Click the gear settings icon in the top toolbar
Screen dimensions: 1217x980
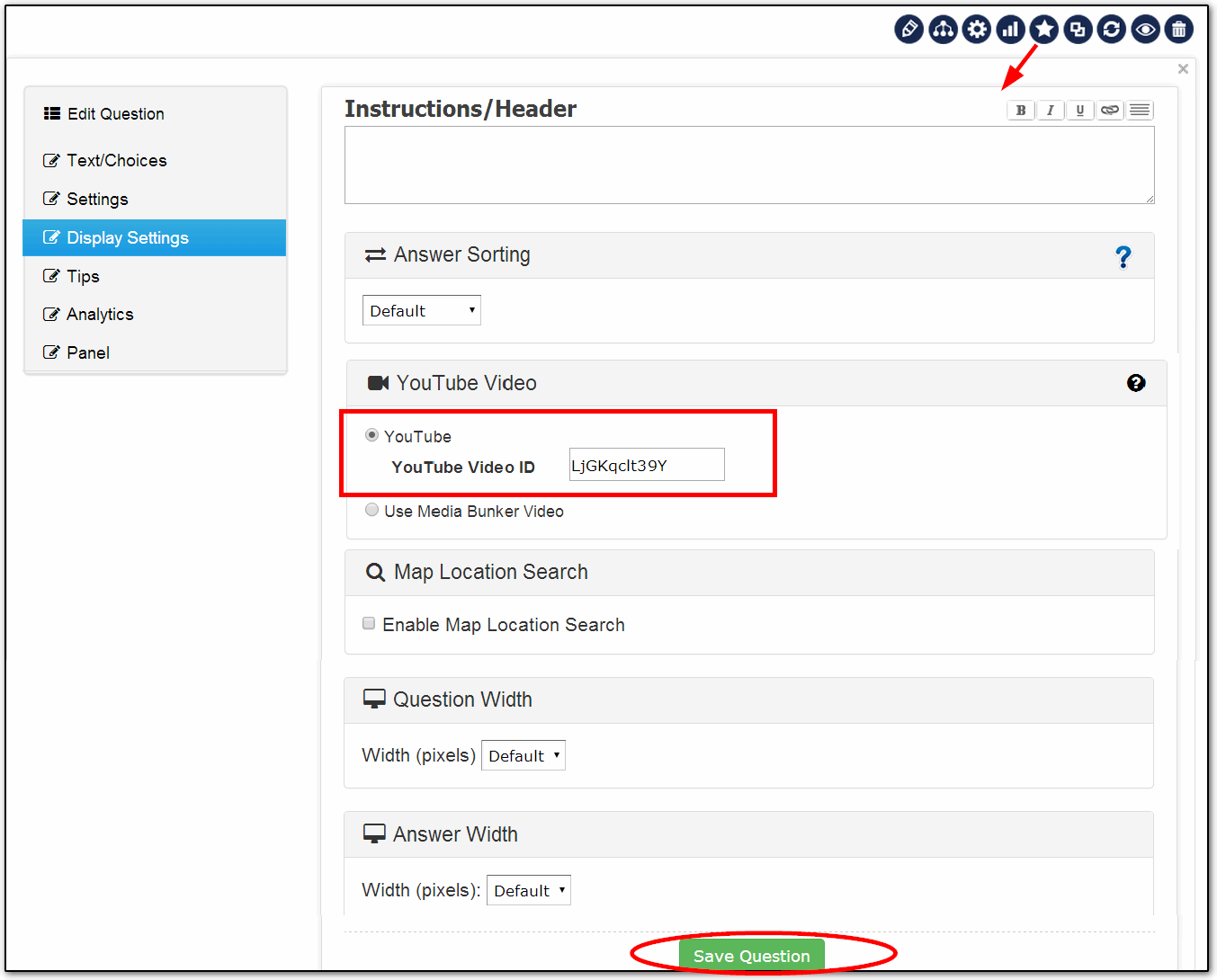[x=976, y=30]
